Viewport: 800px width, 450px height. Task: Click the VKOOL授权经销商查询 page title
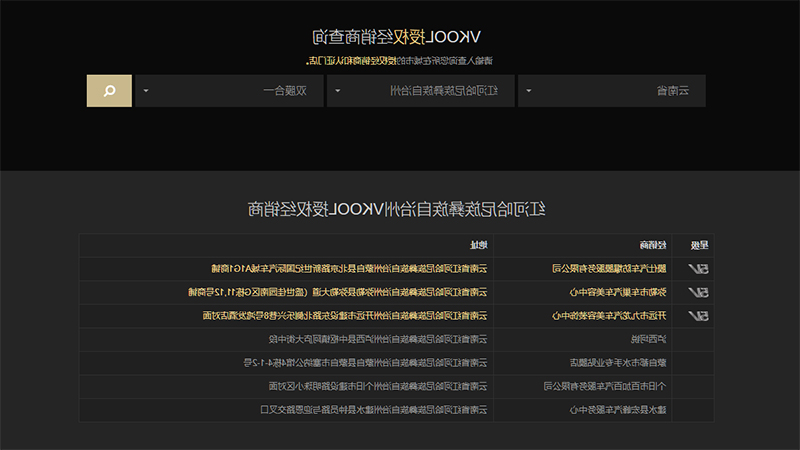click(x=396, y=37)
